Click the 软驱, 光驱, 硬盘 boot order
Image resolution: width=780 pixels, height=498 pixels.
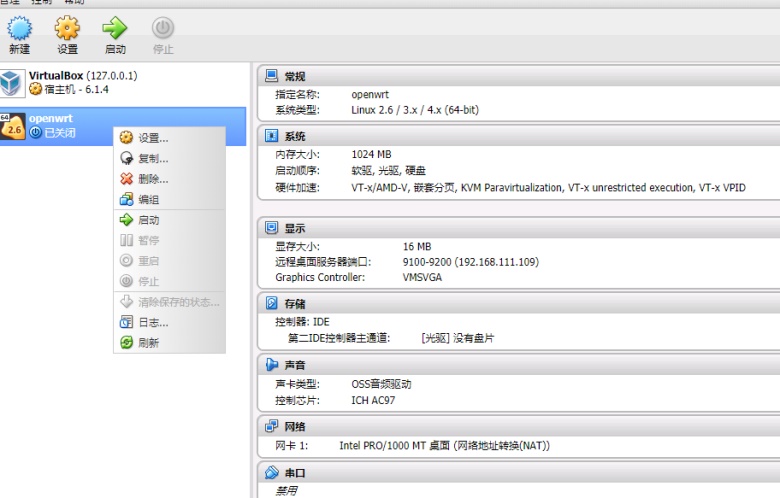pos(389,171)
